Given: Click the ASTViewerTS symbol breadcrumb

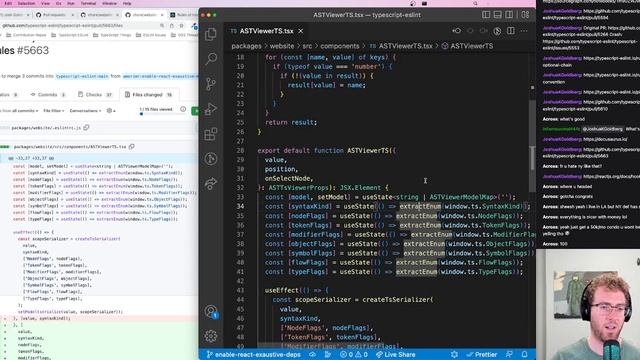Looking at the screenshot, I should click(x=467, y=46).
